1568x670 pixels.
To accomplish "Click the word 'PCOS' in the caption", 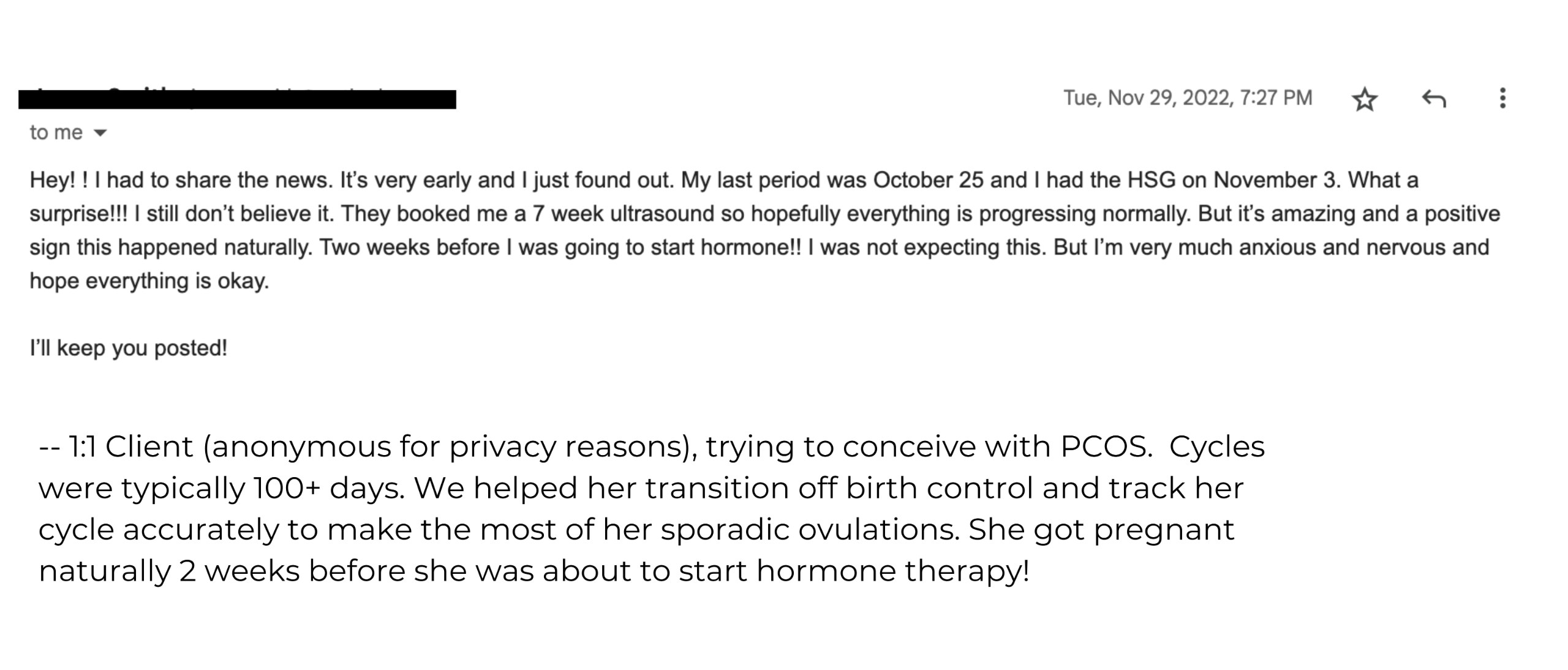I will point(1104,446).
